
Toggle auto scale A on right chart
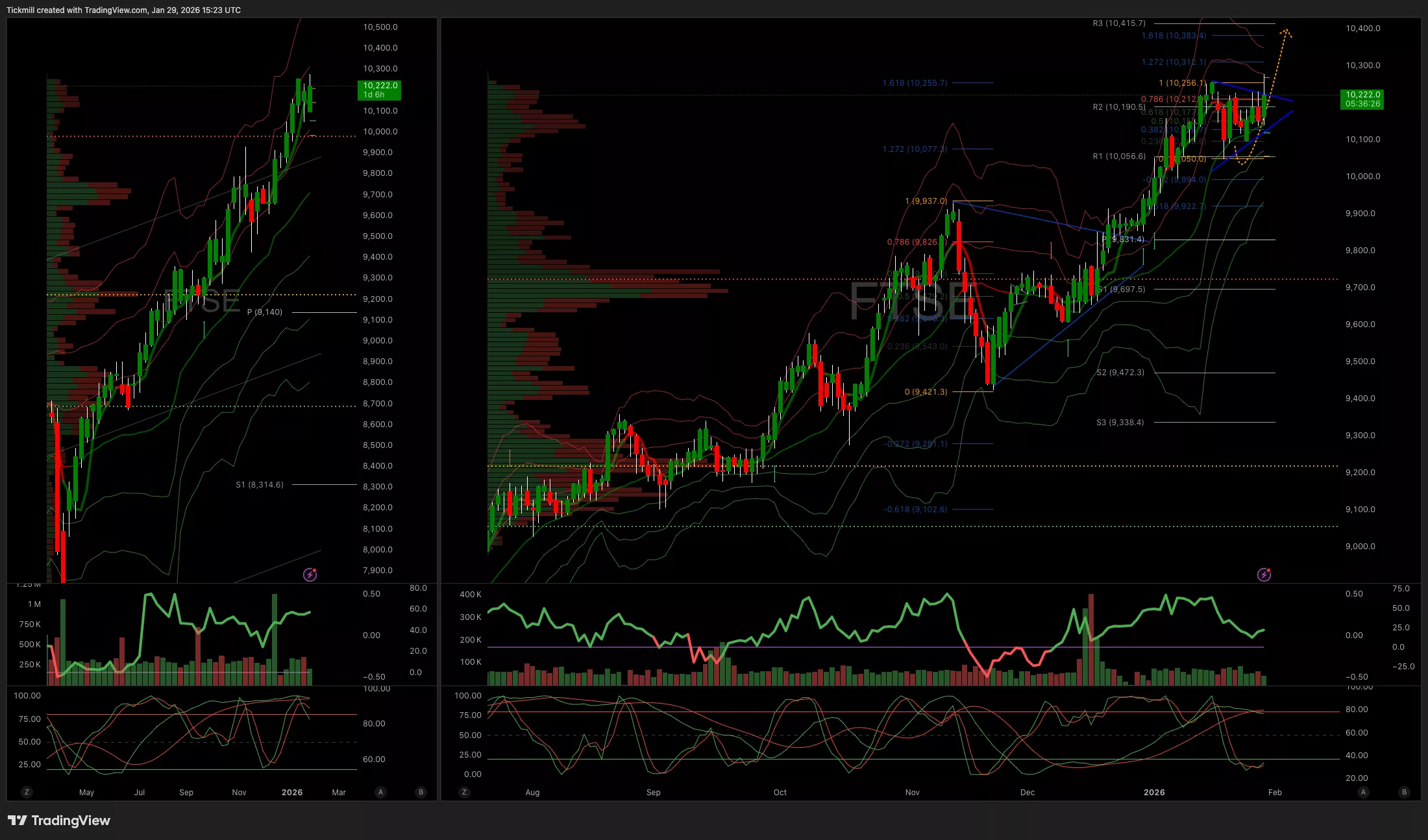[x=1363, y=792]
